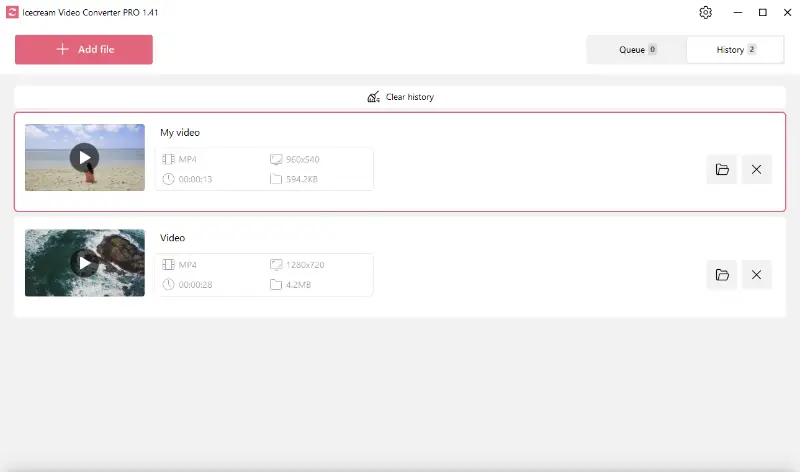
Task: Click the 00:00:13 duration value
Action: [195, 179]
